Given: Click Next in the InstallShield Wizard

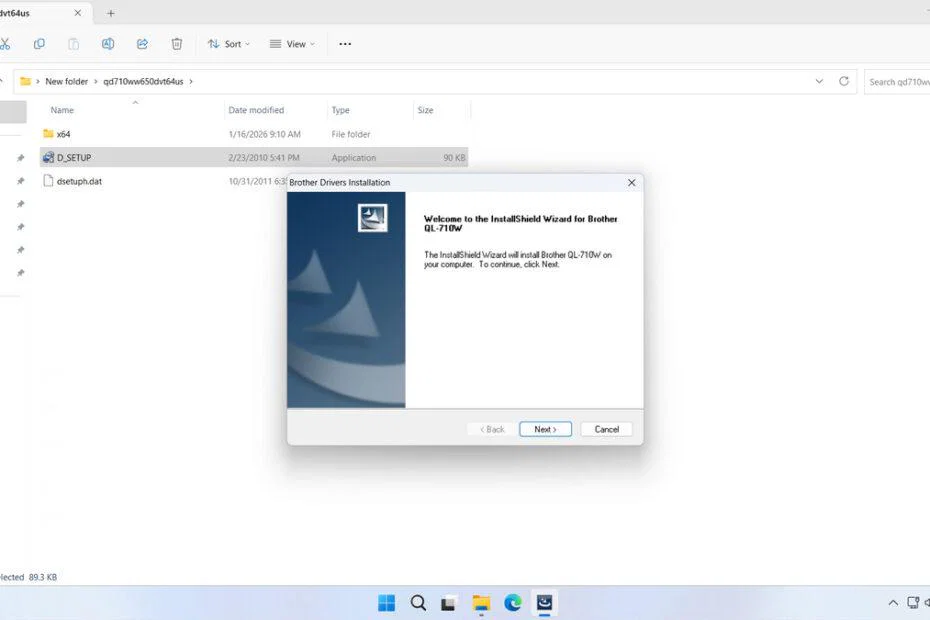Looking at the screenshot, I should tap(545, 429).
